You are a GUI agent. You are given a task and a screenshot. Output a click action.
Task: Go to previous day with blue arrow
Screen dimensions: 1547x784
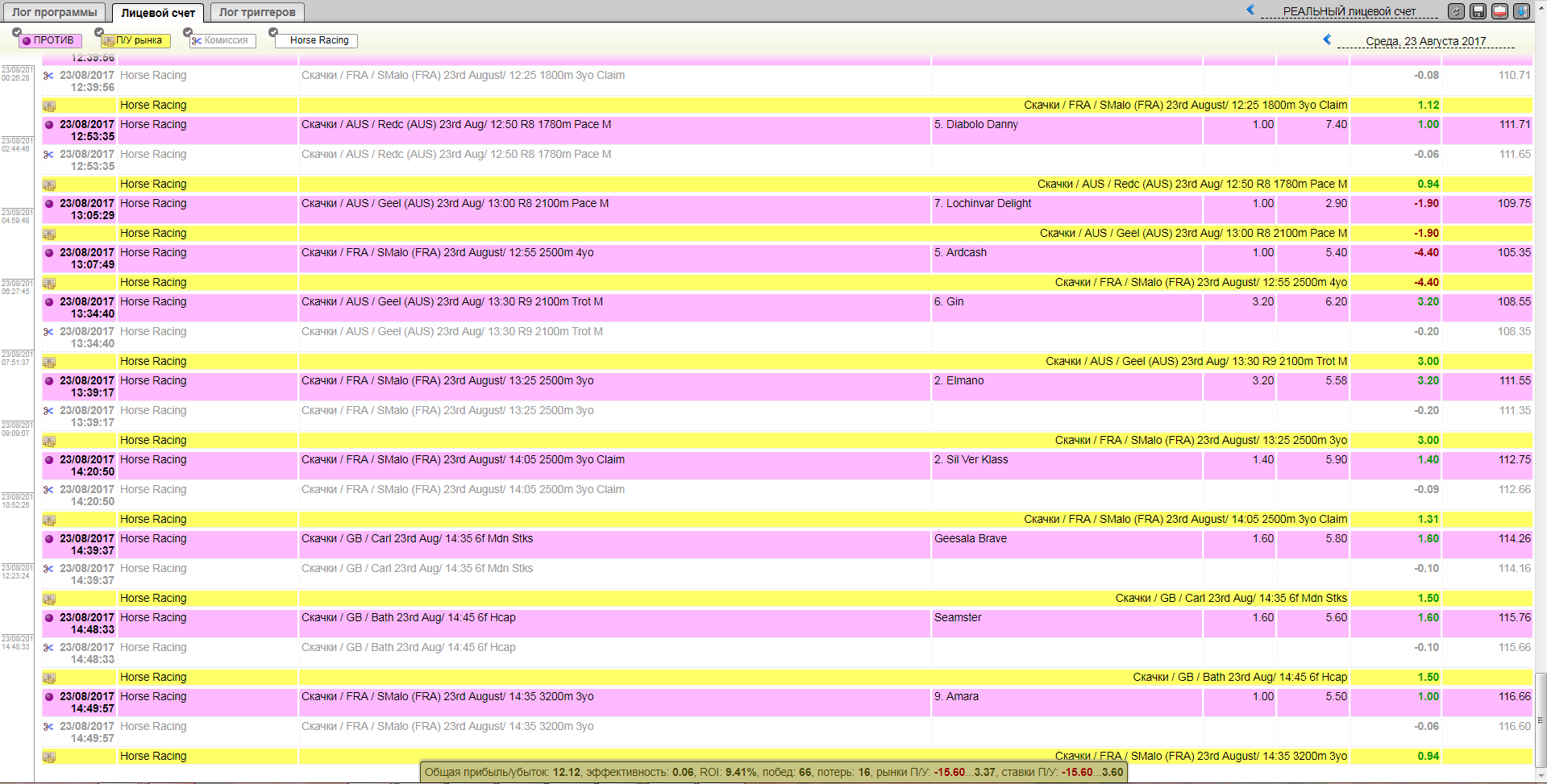click(1327, 39)
